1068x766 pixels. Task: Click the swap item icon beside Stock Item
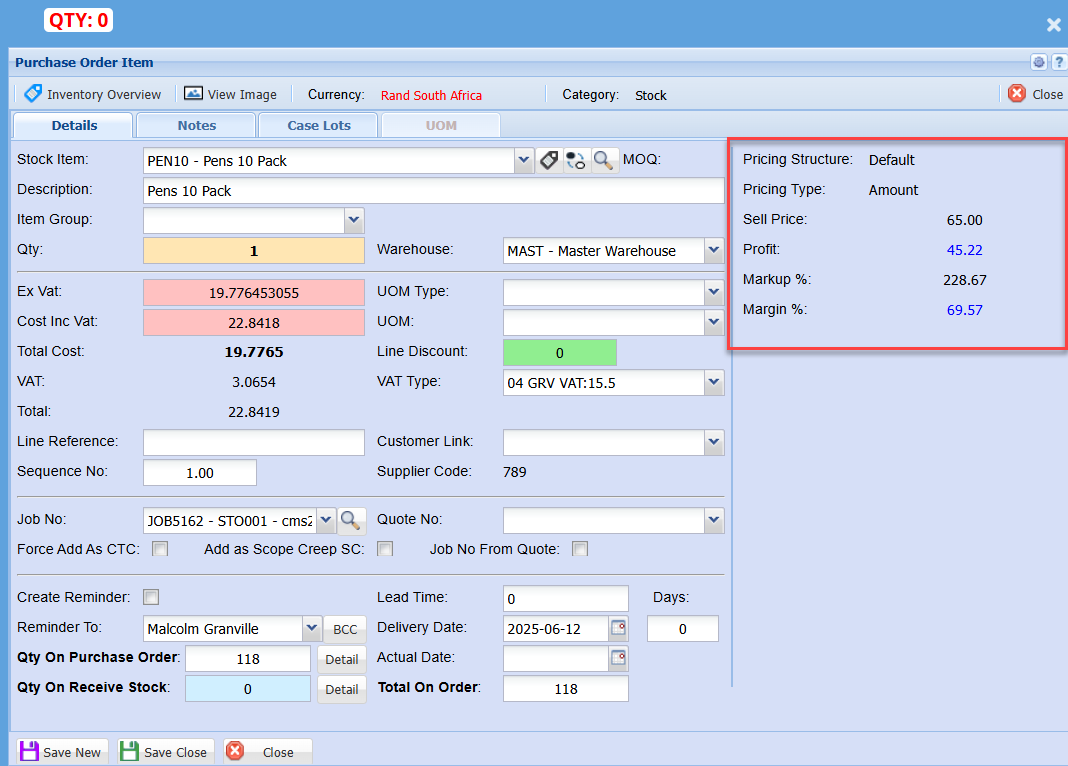click(x=576, y=160)
